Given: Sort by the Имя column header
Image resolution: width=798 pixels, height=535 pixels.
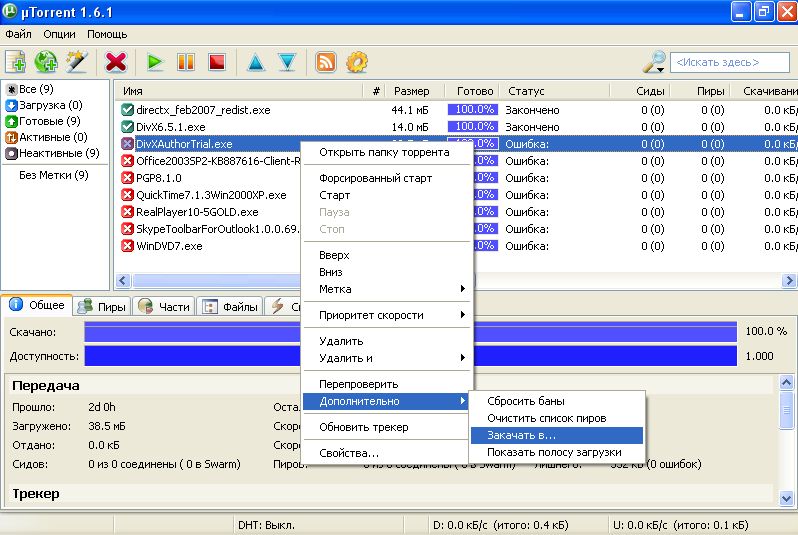Looking at the screenshot, I should 239,91.
